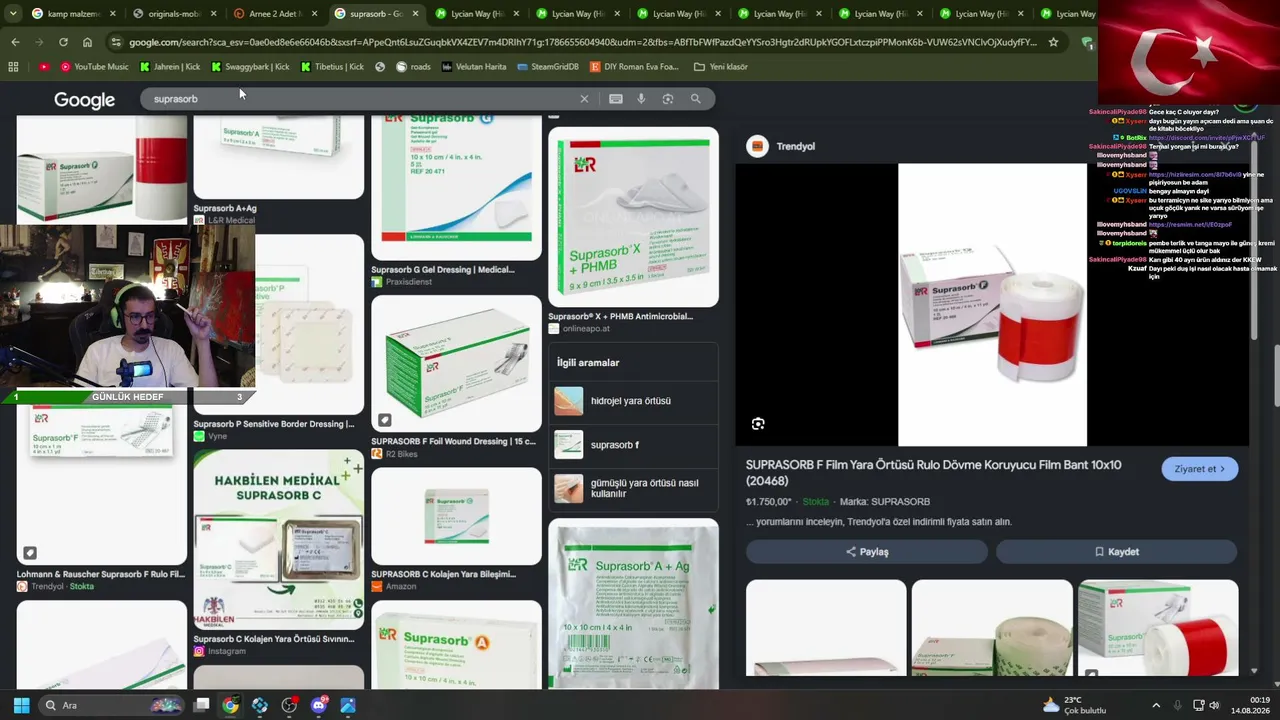1280x720 pixels.
Task: Open Lohmann & Rauscher Suprasorb F caption
Action: coord(101,574)
